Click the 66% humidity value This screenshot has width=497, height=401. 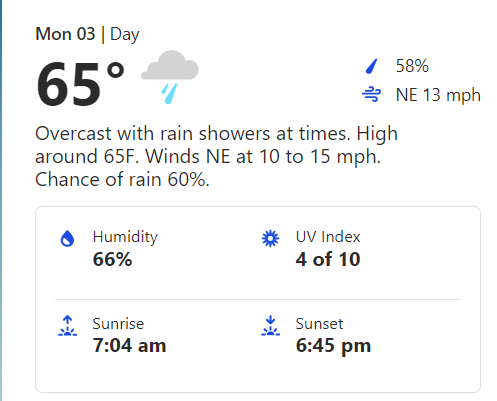coord(112,259)
